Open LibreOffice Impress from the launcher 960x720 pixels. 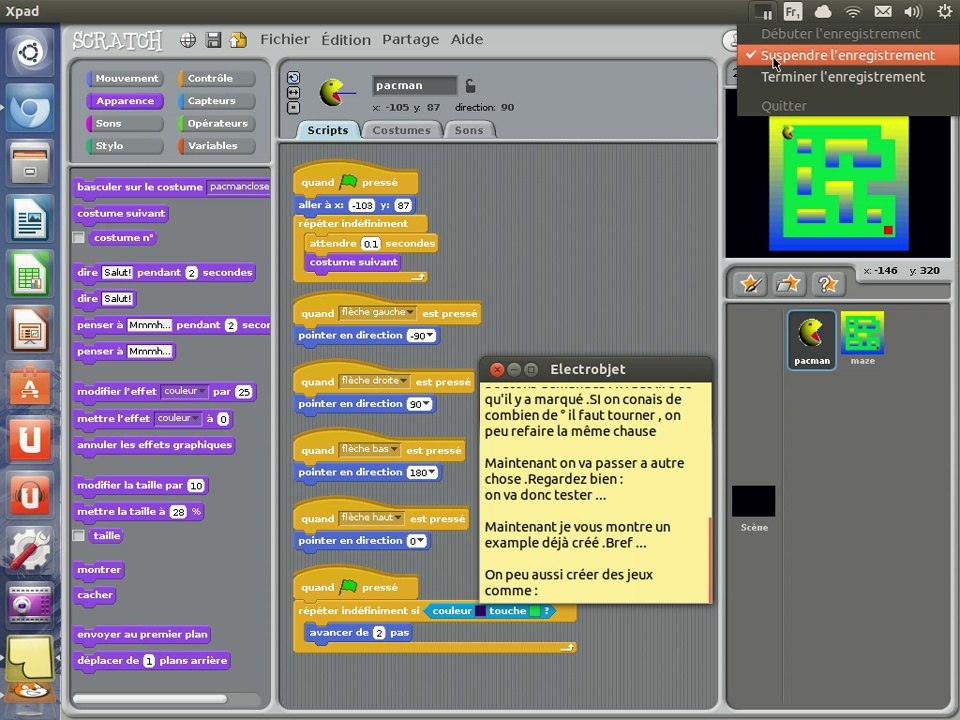pyautogui.click(x=29, y=329)
